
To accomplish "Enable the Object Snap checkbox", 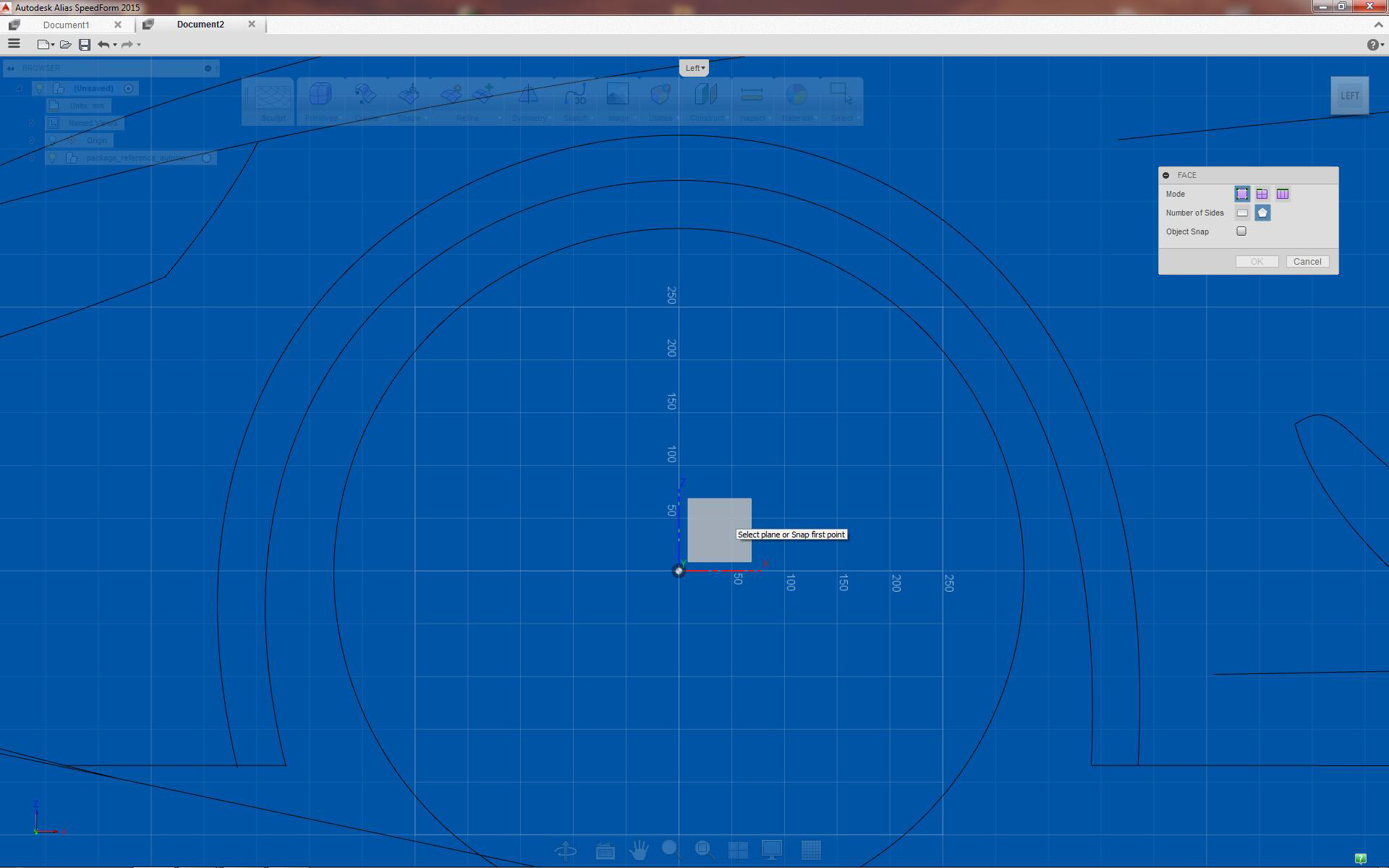I will tap(1241, 231).
